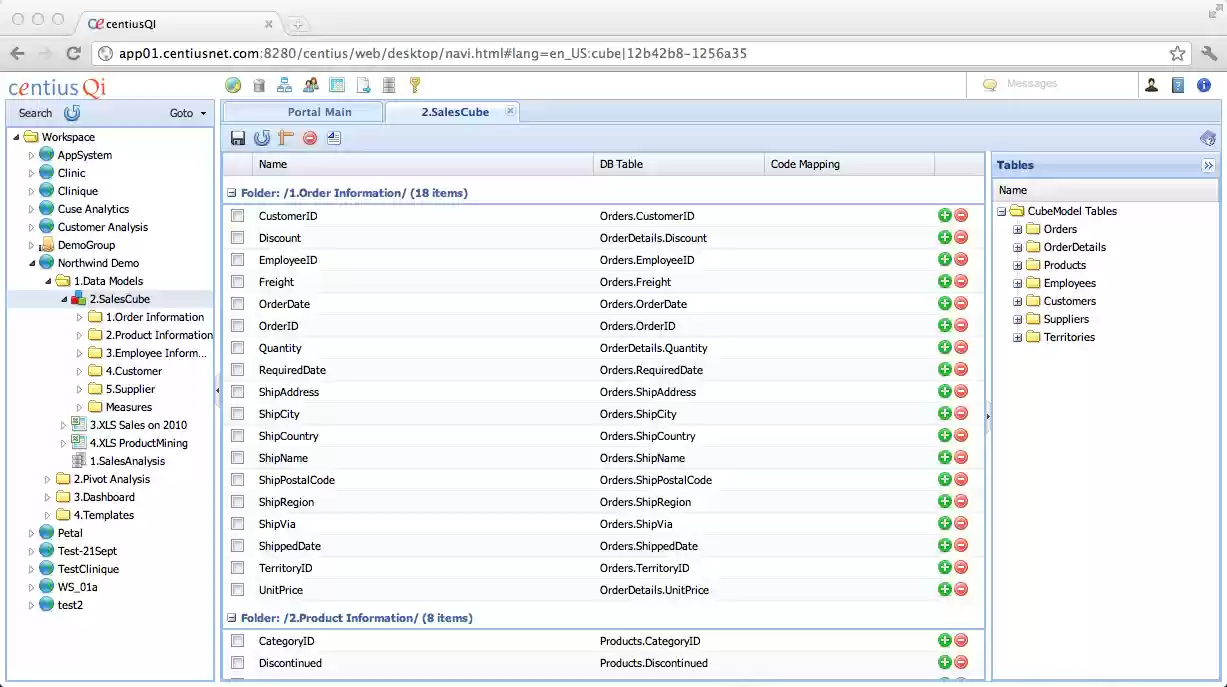The width and height of the screenshot is (1227, 687).
Task: Check the checkbox beside ShipCountry
Action: [237, 435]
